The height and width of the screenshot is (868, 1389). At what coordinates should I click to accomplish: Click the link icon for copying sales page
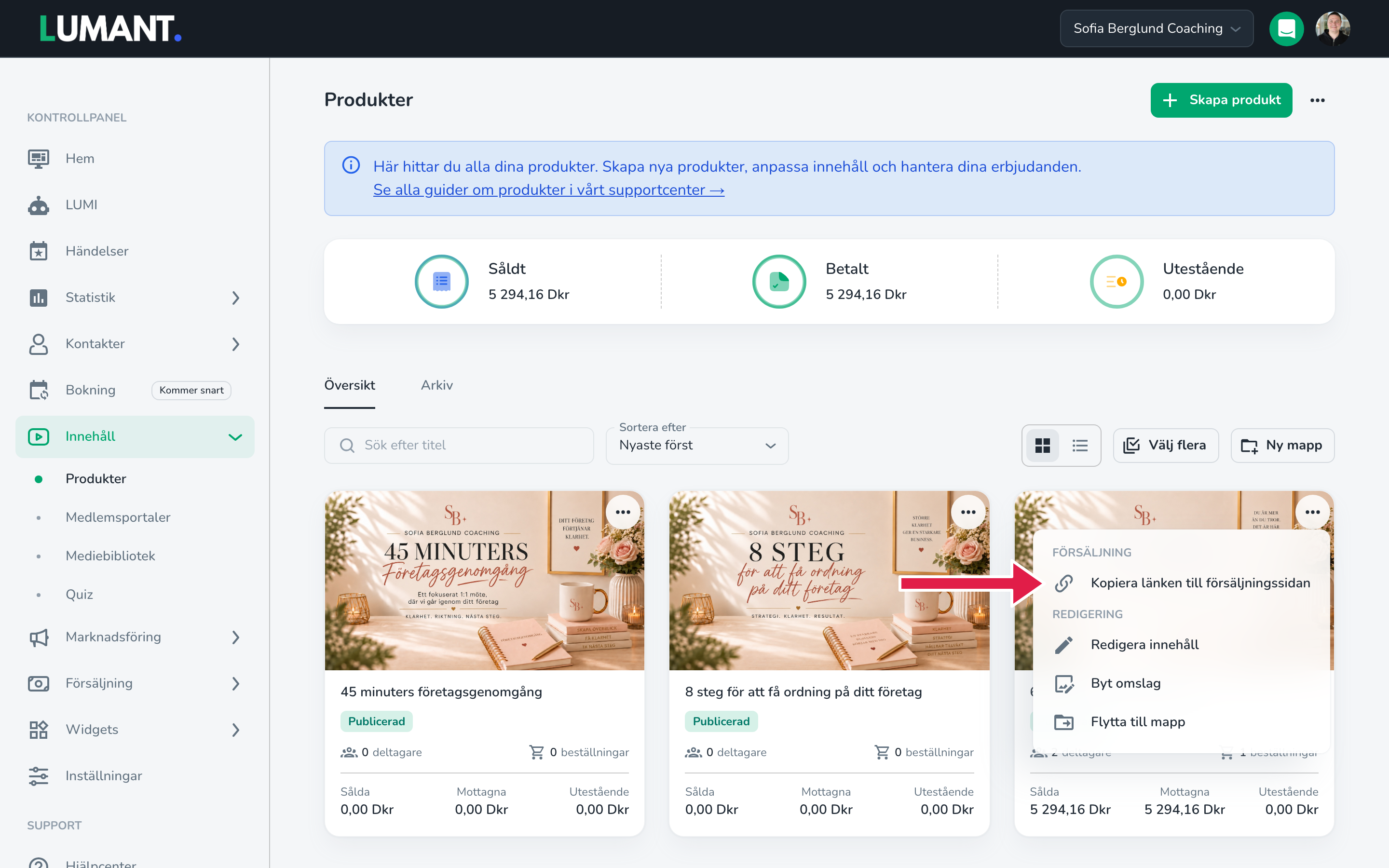point(1063,583)
